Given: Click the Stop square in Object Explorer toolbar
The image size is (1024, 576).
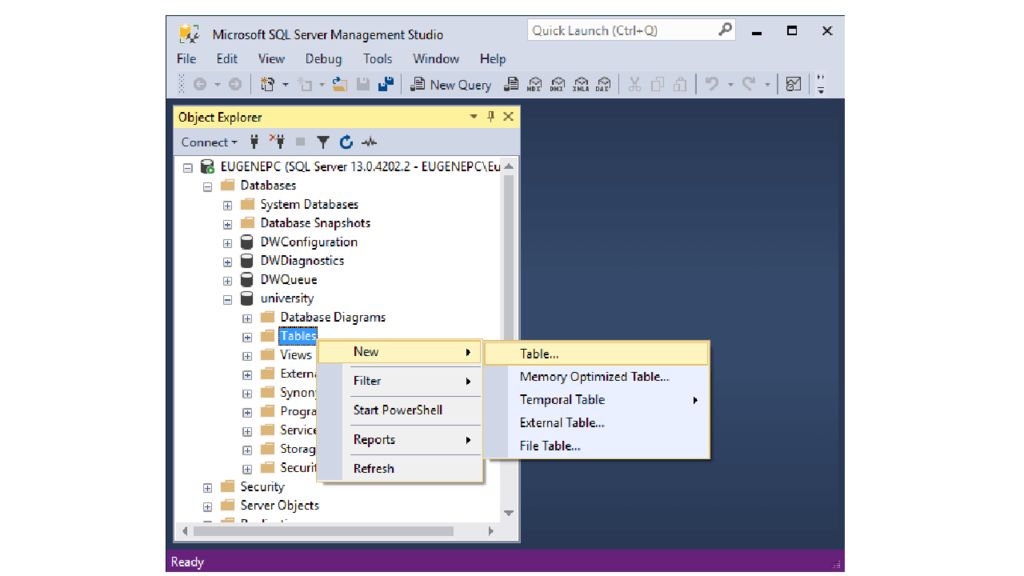Looking at the screenshot, I should (x=300, y=142).
